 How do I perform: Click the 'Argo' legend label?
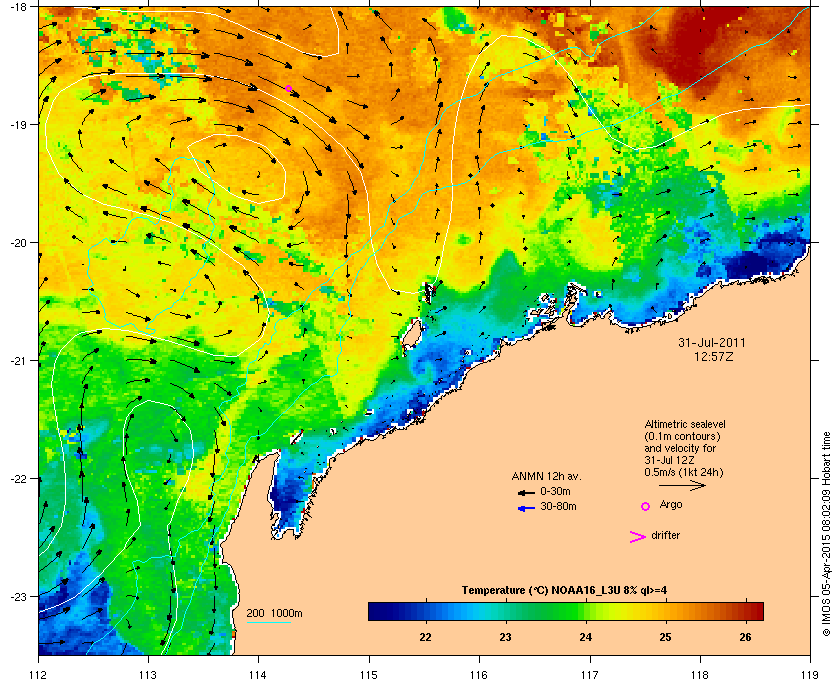click(671, 505)
